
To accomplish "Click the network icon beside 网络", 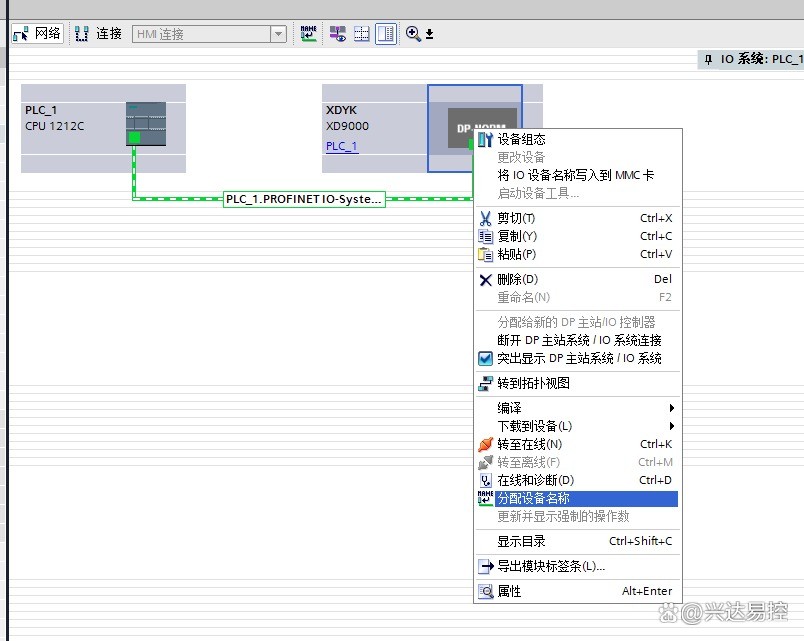I will [21, 34].
